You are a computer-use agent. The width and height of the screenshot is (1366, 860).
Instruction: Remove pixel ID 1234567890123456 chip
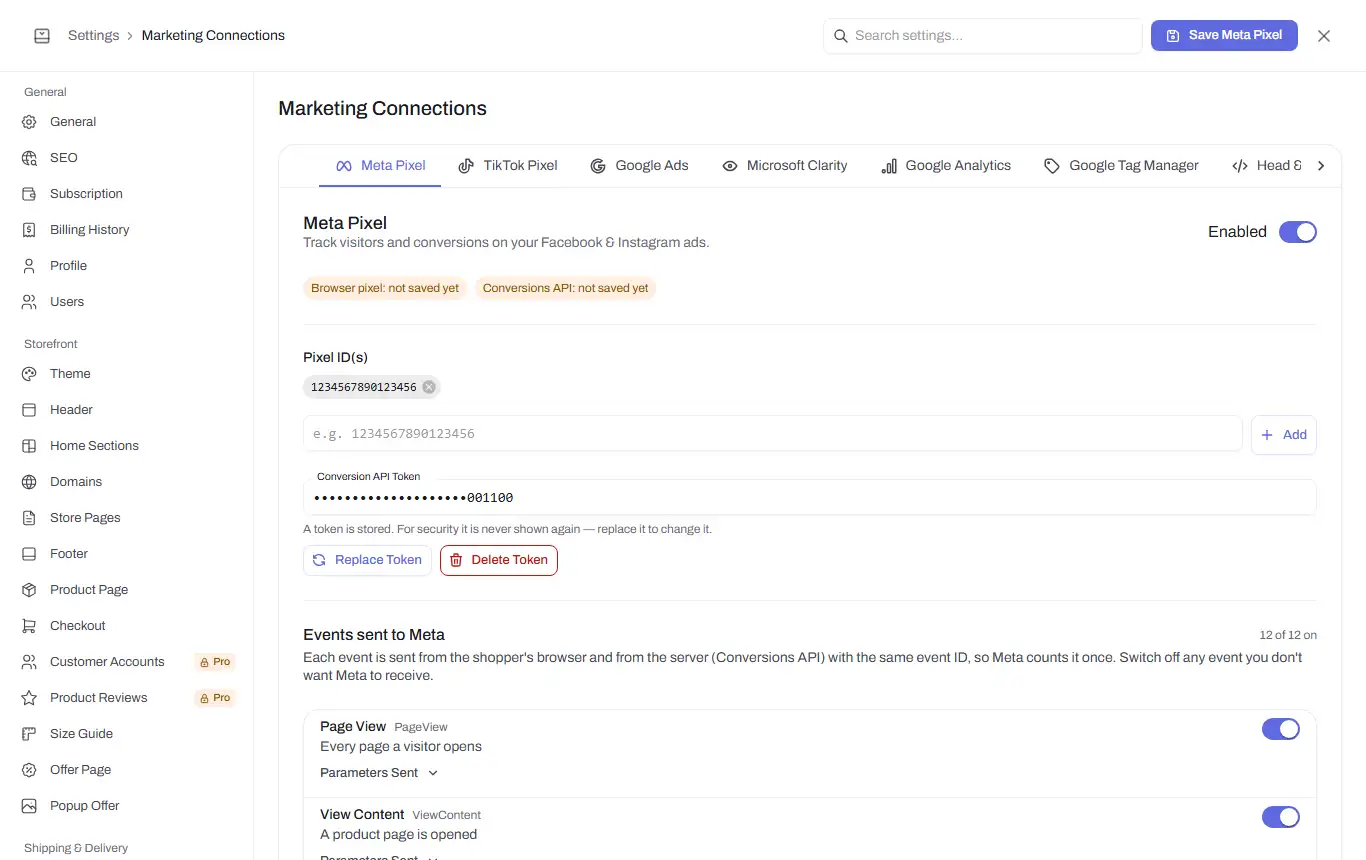[x=429, y=387]
